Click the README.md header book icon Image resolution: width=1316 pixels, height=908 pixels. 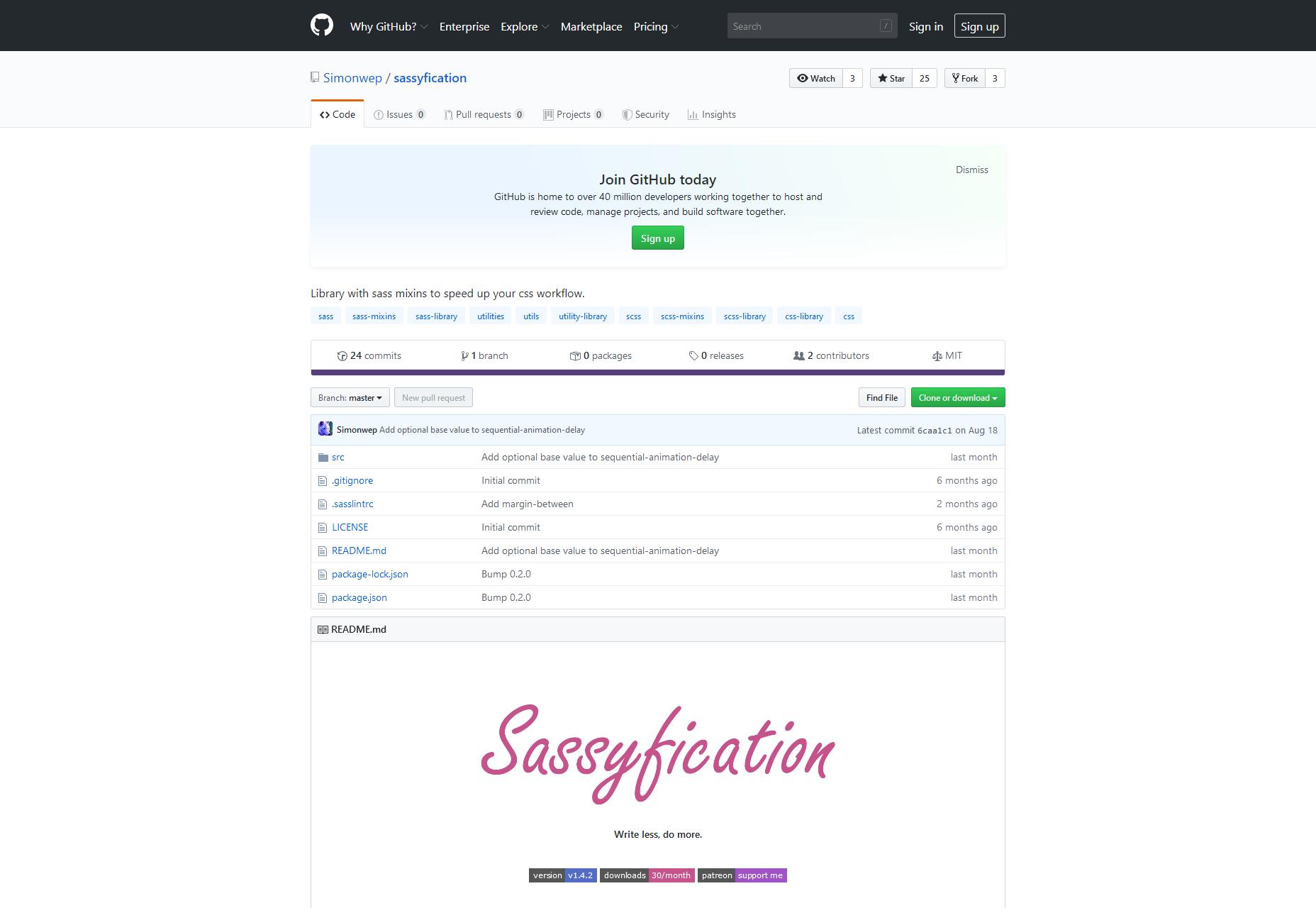323,629
